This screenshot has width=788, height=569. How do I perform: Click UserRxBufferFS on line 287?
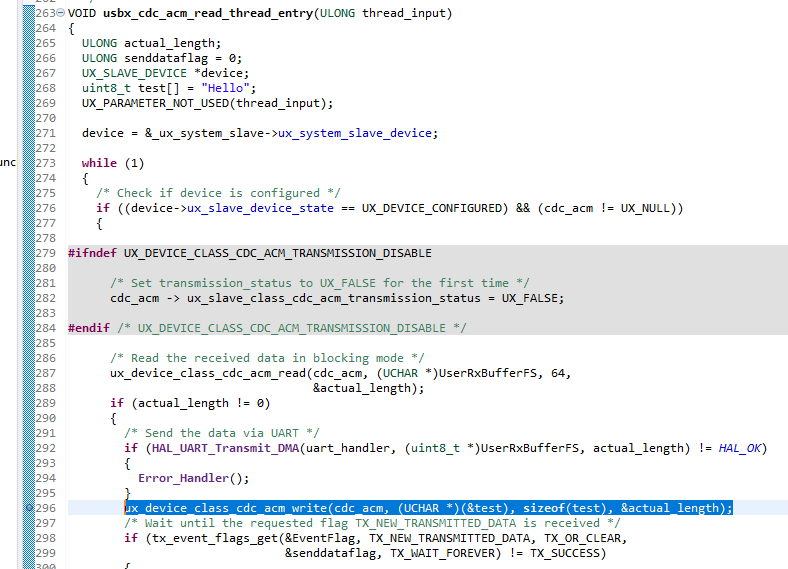(487, 373)
